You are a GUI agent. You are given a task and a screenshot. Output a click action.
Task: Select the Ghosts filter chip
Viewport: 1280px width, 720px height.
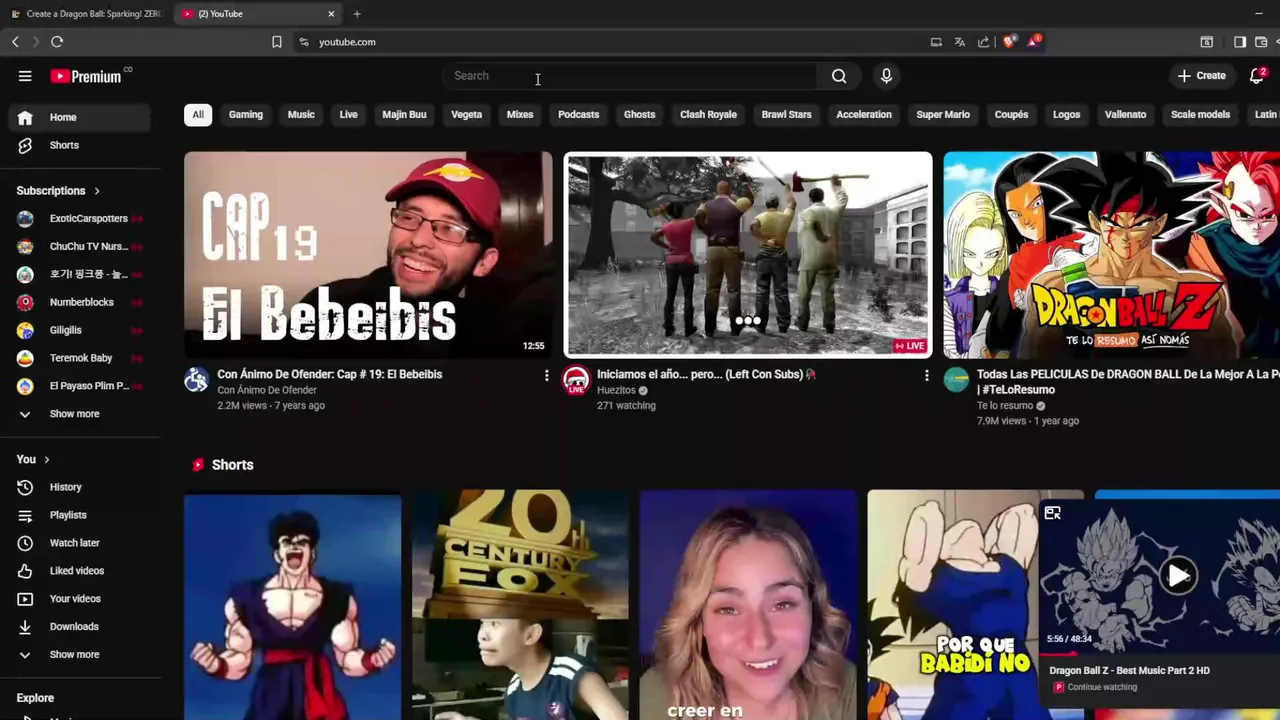[639, 115]
